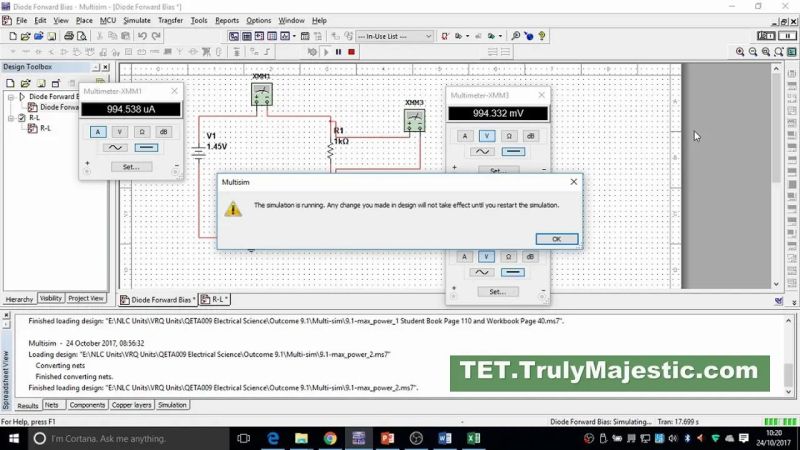Screen dimensions: 800x450
Task: Open File Explorer from taskbar
Action: pyautogui.click(x=302, y=438)
